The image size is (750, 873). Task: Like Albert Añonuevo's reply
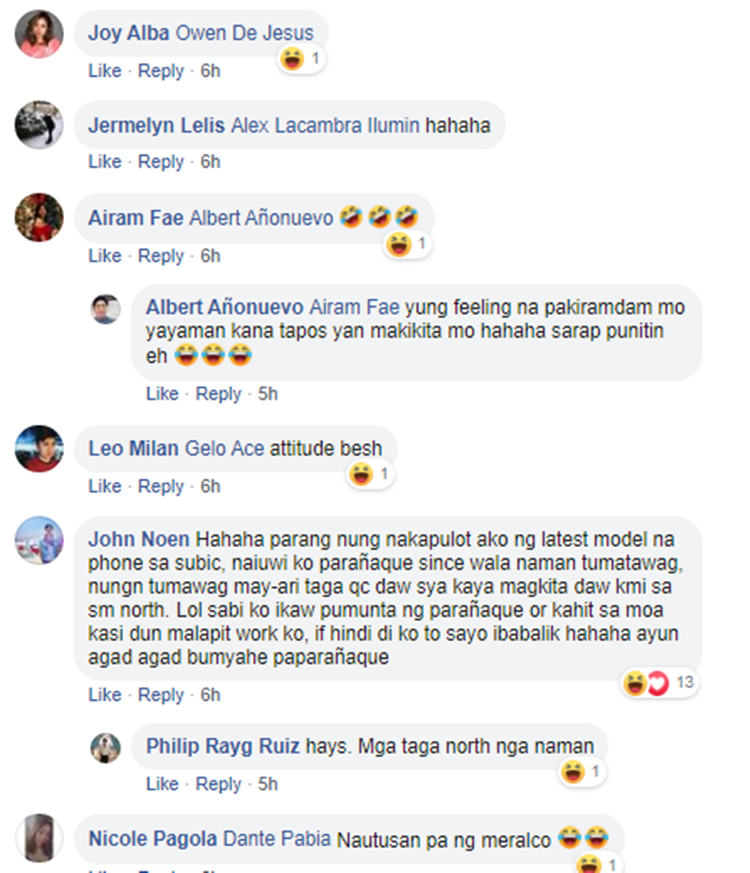pyautogui.click(x=162, y=394)
